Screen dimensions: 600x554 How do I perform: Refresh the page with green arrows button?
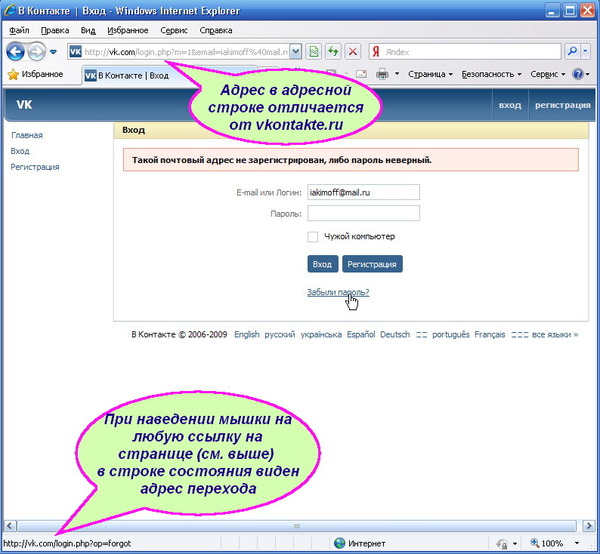coord(333,52)
